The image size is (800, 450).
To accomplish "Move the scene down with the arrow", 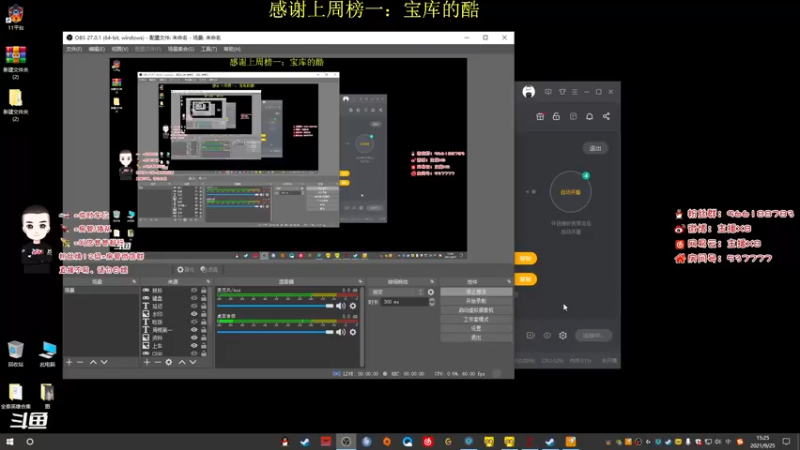I will [104, 362].
